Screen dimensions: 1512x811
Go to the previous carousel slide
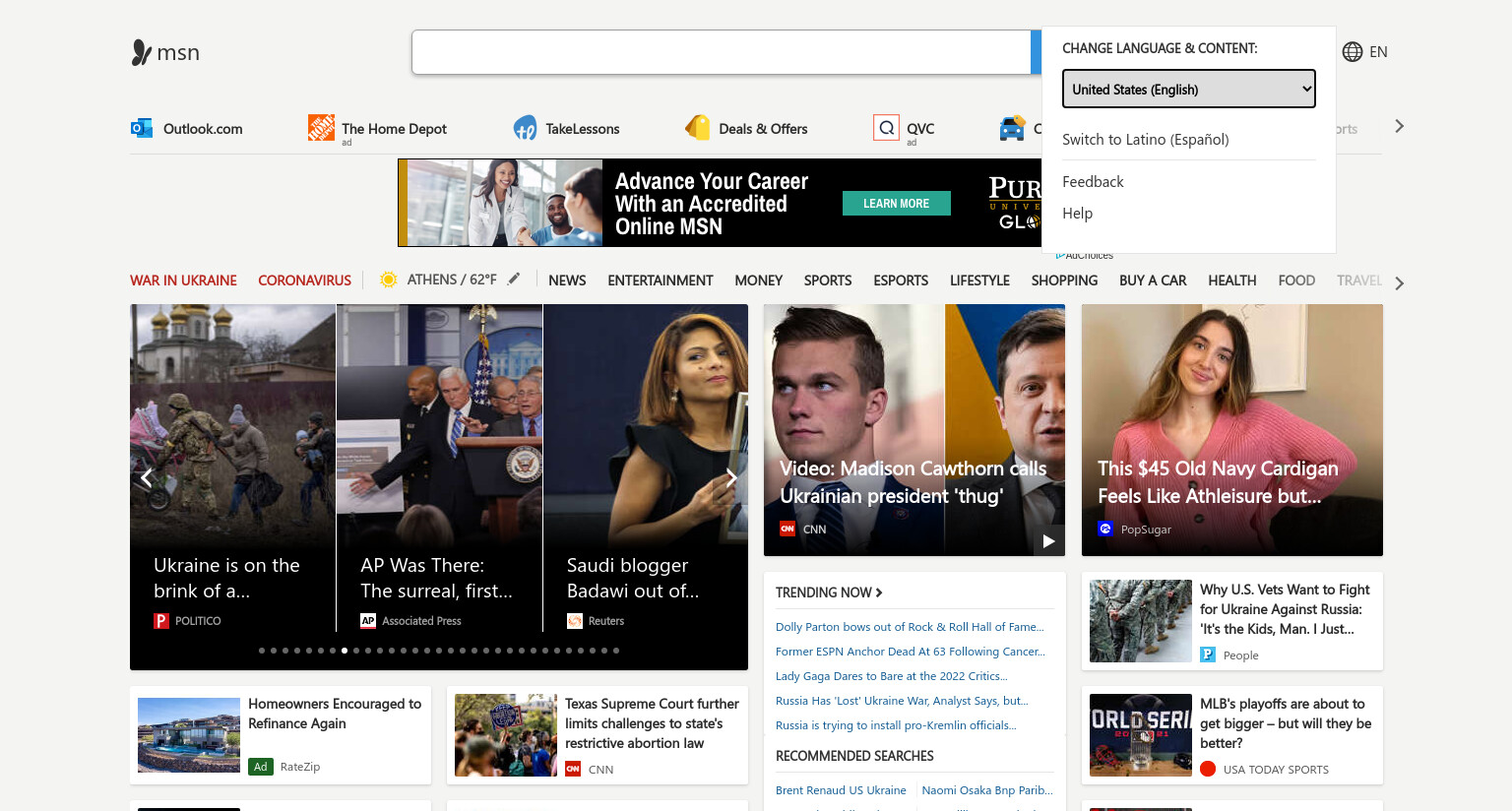tap(147, 478)
